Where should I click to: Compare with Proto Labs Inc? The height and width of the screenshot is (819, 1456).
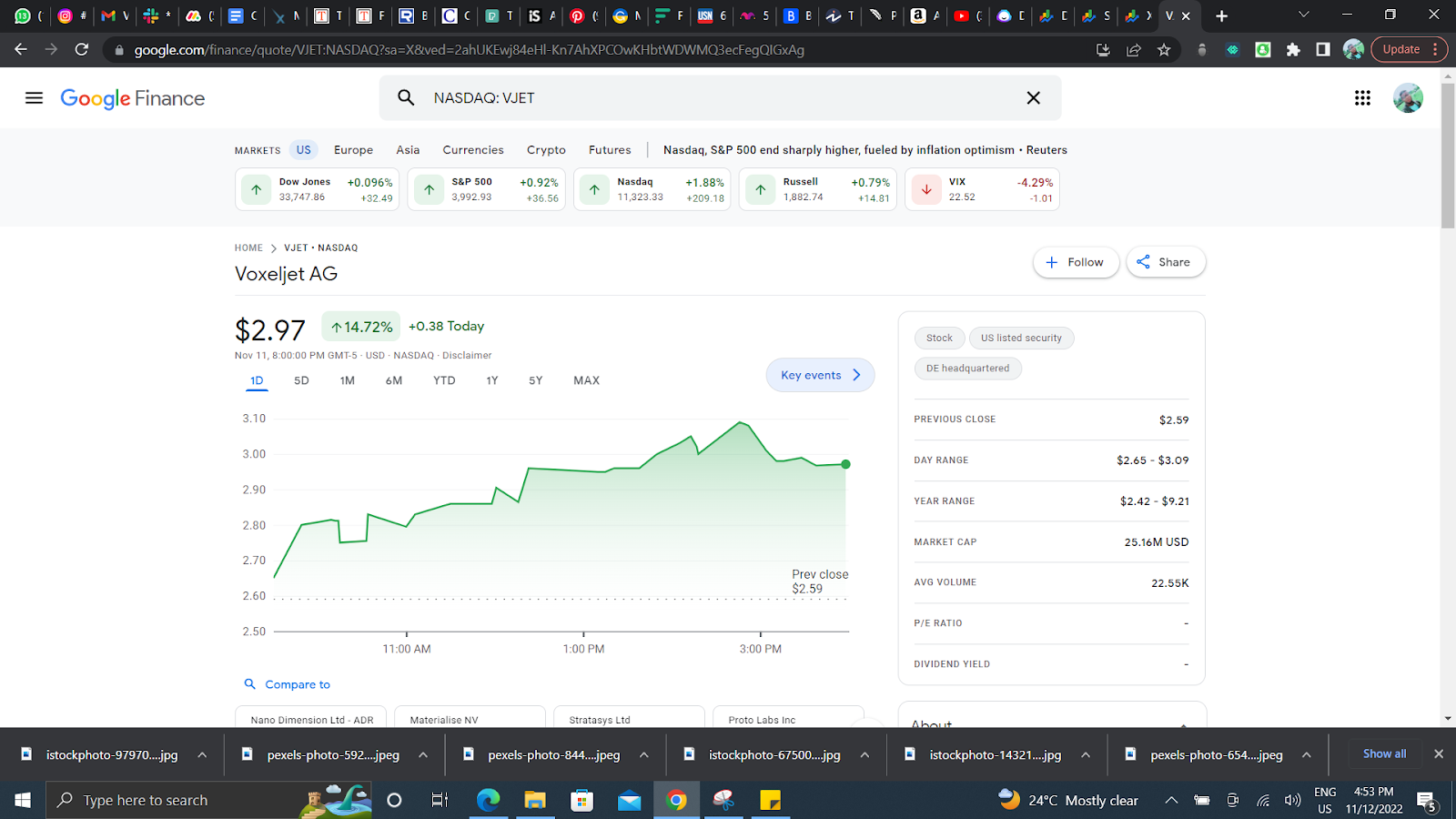pos(788,717)
